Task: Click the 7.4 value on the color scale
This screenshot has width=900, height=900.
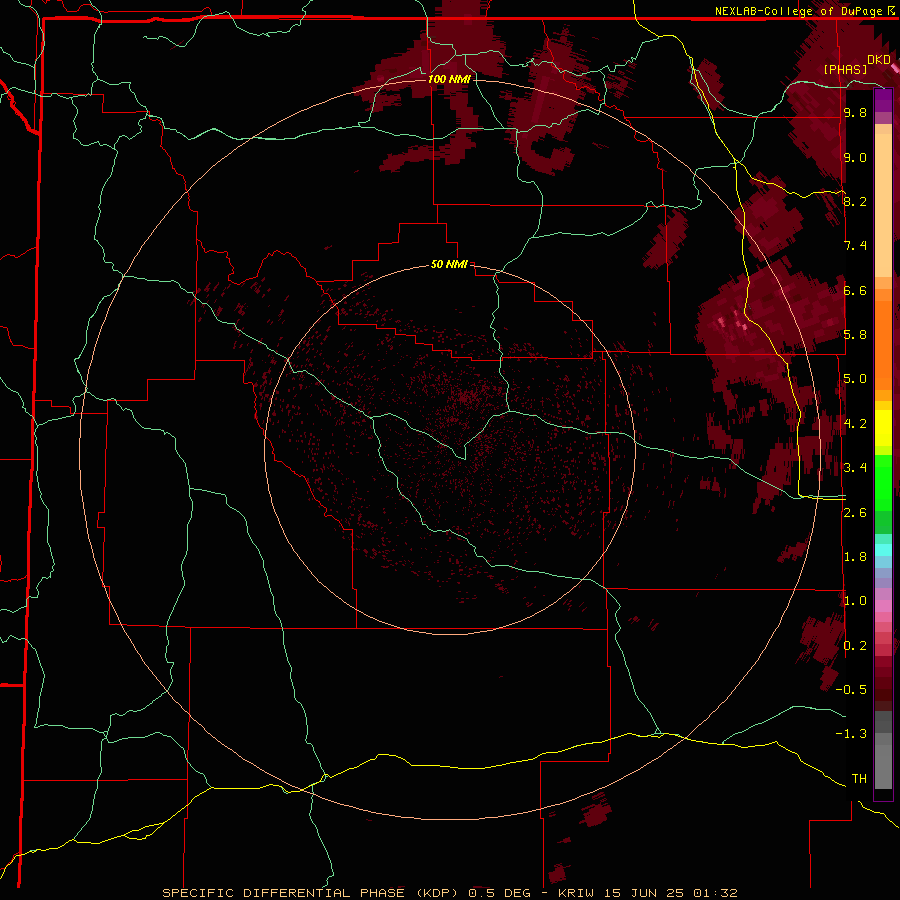Action: click(855, 246)
